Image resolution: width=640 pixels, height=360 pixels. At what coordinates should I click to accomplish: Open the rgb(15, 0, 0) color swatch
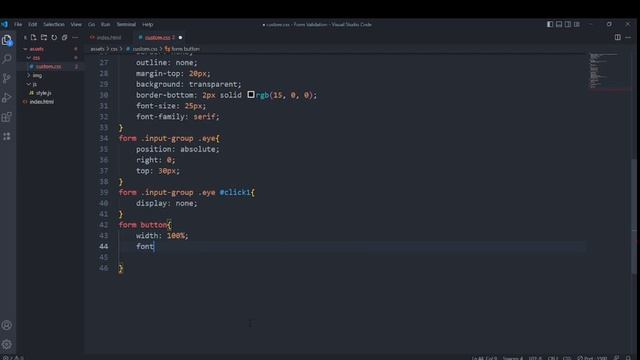point(251,95)
